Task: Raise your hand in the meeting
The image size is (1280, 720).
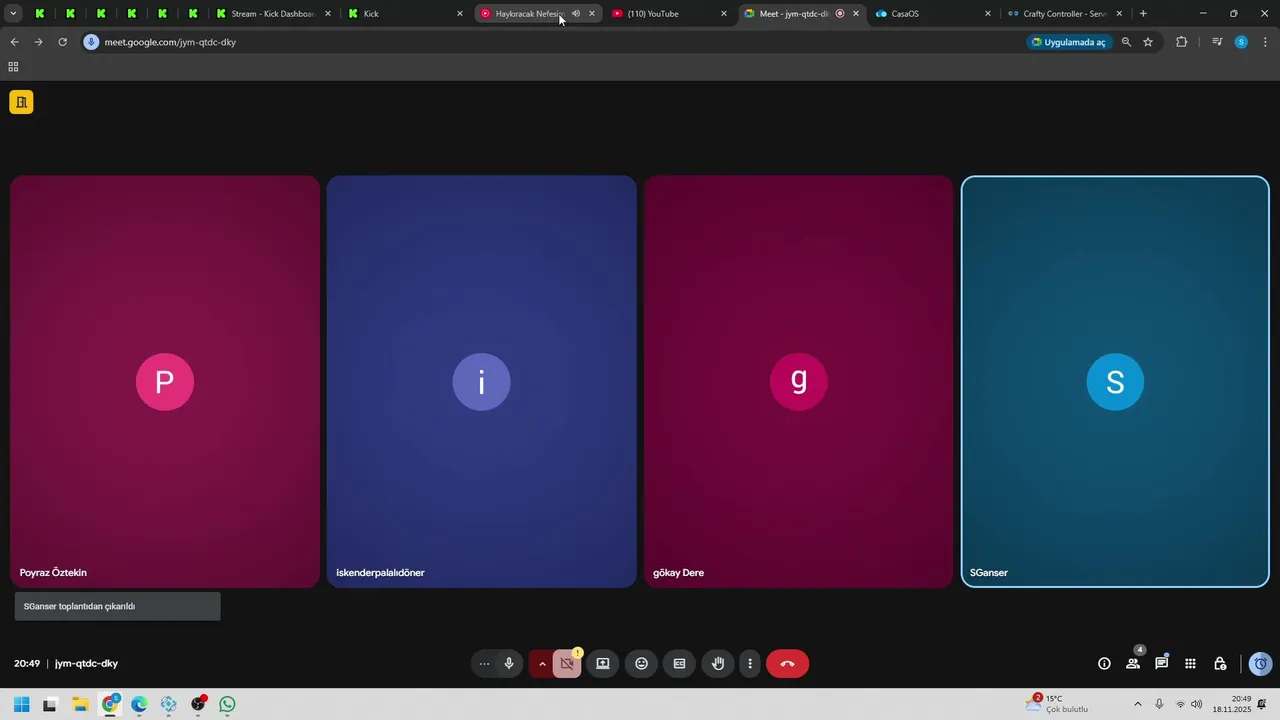Action: [718, 664]
